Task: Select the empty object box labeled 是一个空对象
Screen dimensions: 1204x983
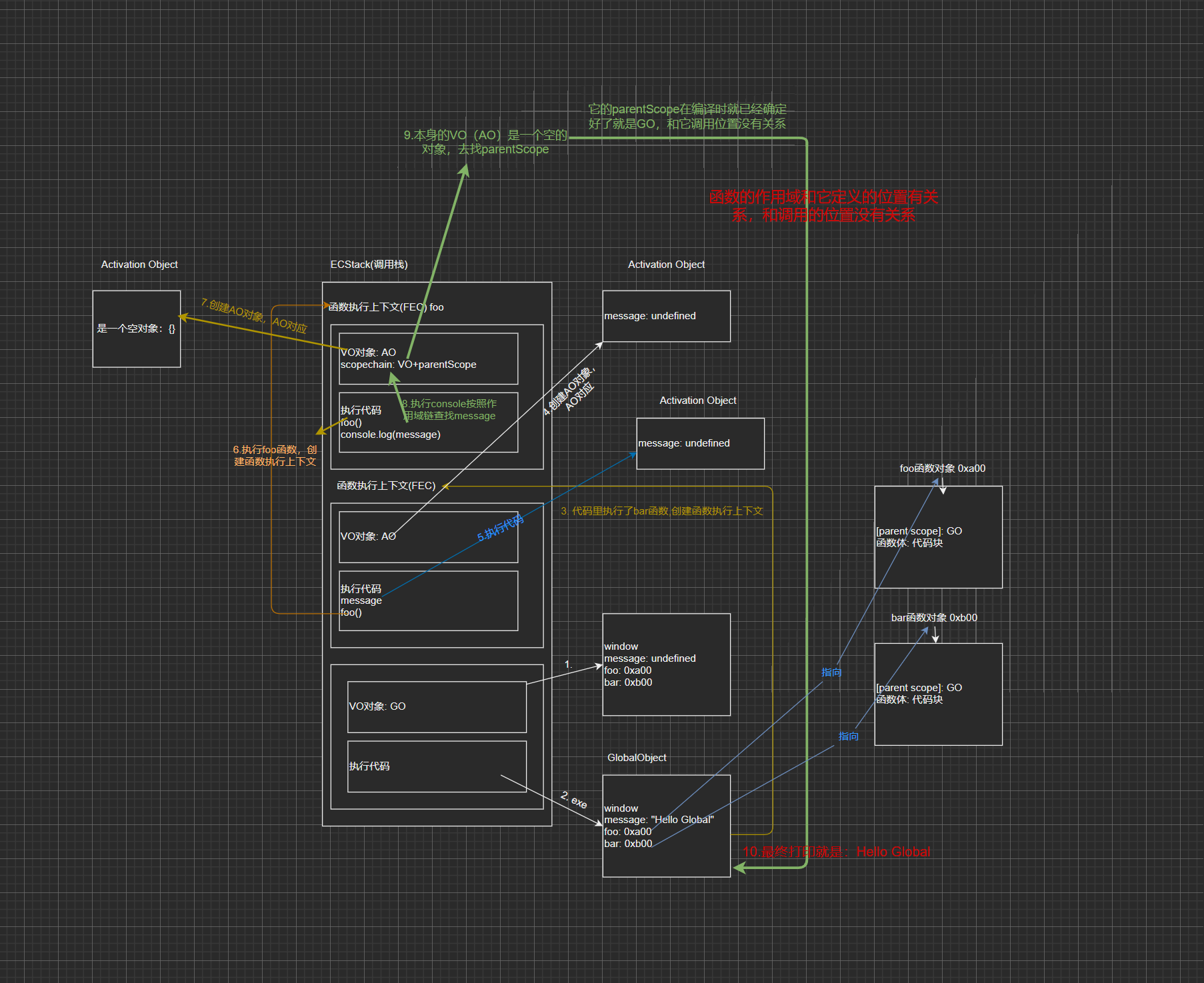Action: point(136,329)
